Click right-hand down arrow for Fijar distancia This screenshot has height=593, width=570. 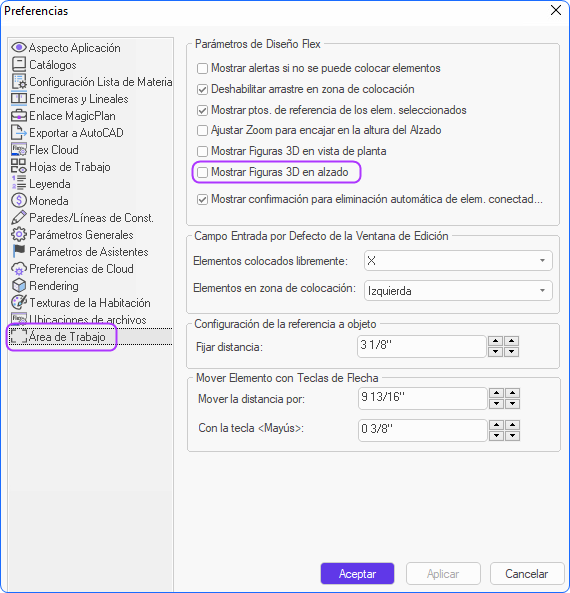[x=511, y=352]
